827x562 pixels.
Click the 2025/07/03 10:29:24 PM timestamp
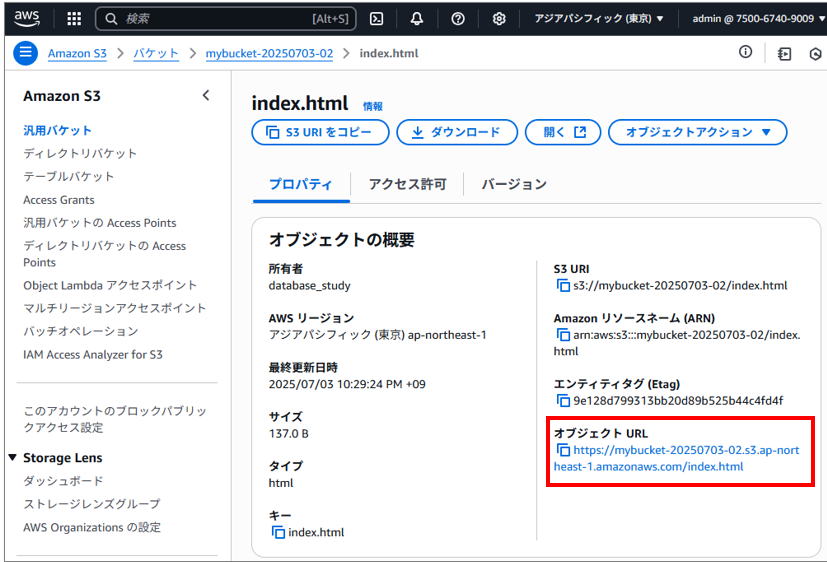[x=347, y=384]
